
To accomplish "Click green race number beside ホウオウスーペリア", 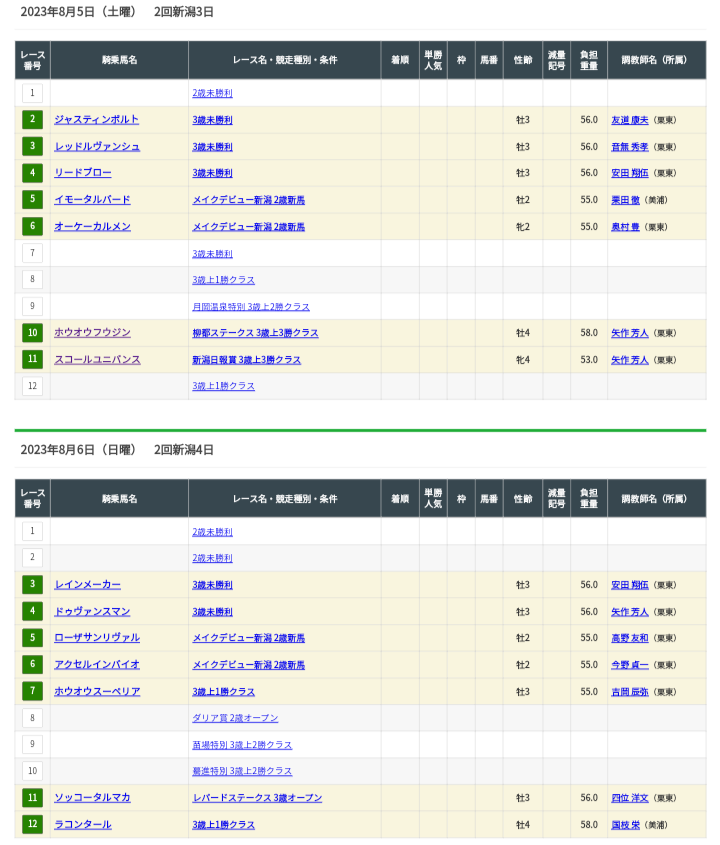I will (32, 691).
